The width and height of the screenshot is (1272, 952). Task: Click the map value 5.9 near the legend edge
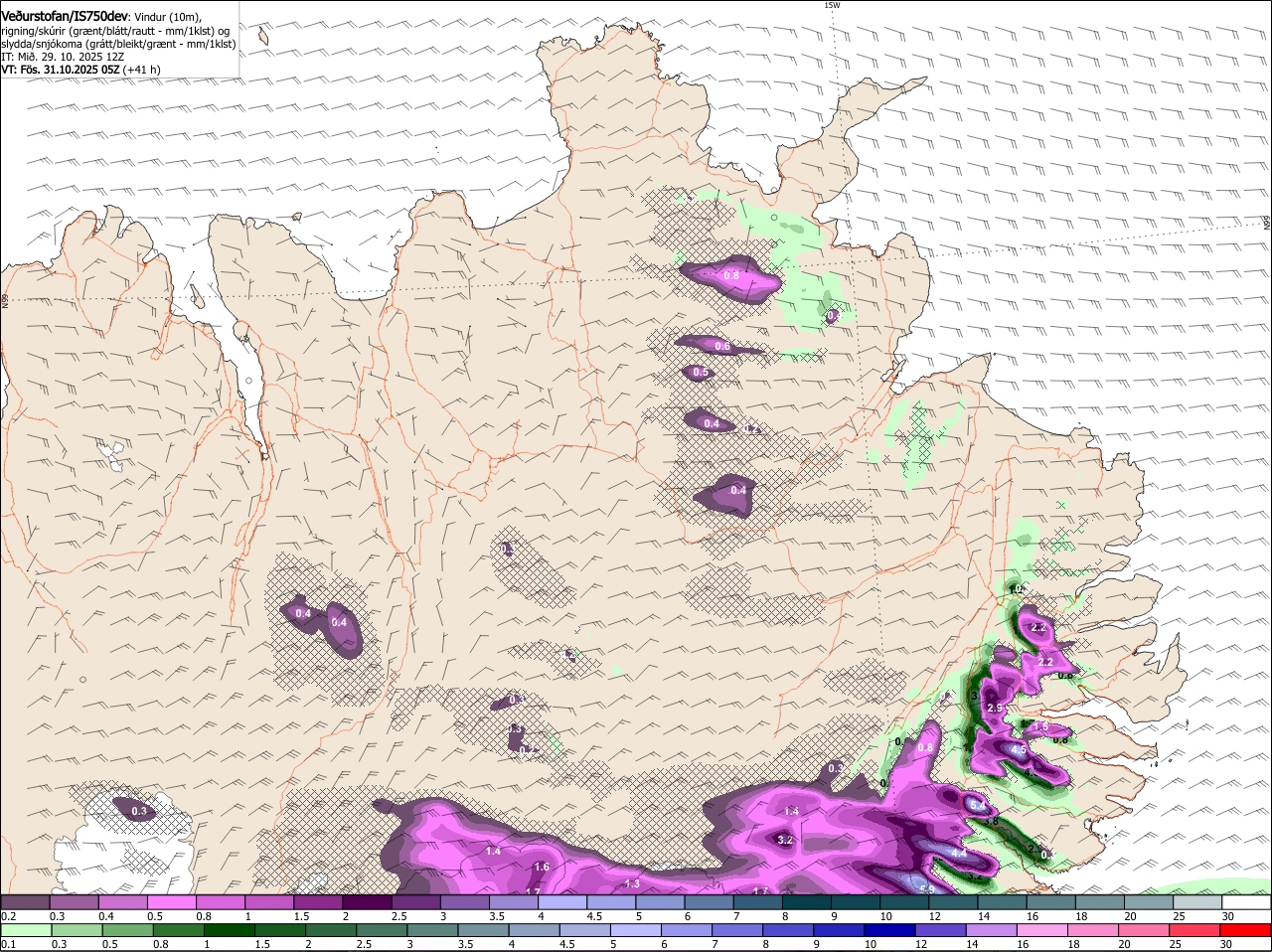pyautogui.click(x=927, y=889)
